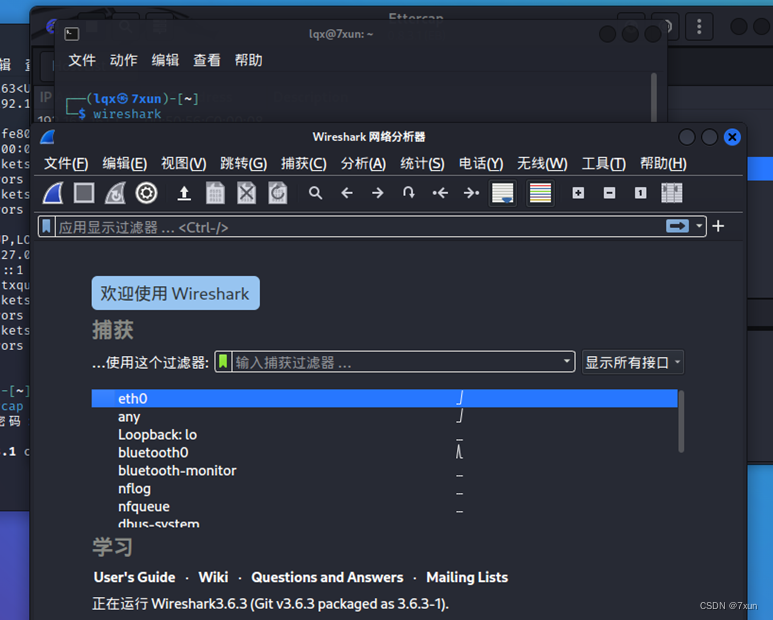Click the terminal icon in the lqx@7xun window
This screenshot has height=620, width=773.
click(x=72, y=34)
